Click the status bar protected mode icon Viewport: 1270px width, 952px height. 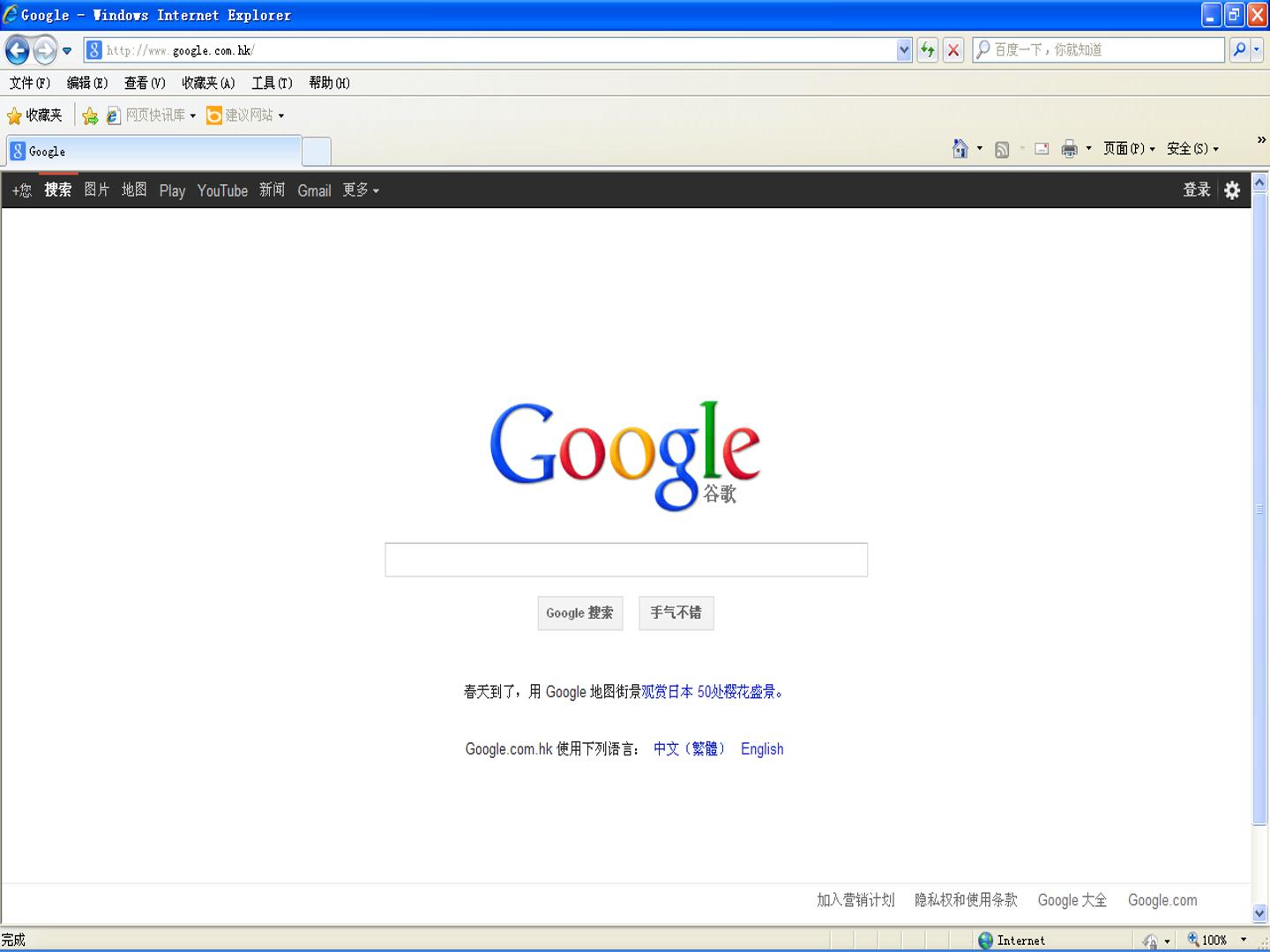[x=1150, y=941]
